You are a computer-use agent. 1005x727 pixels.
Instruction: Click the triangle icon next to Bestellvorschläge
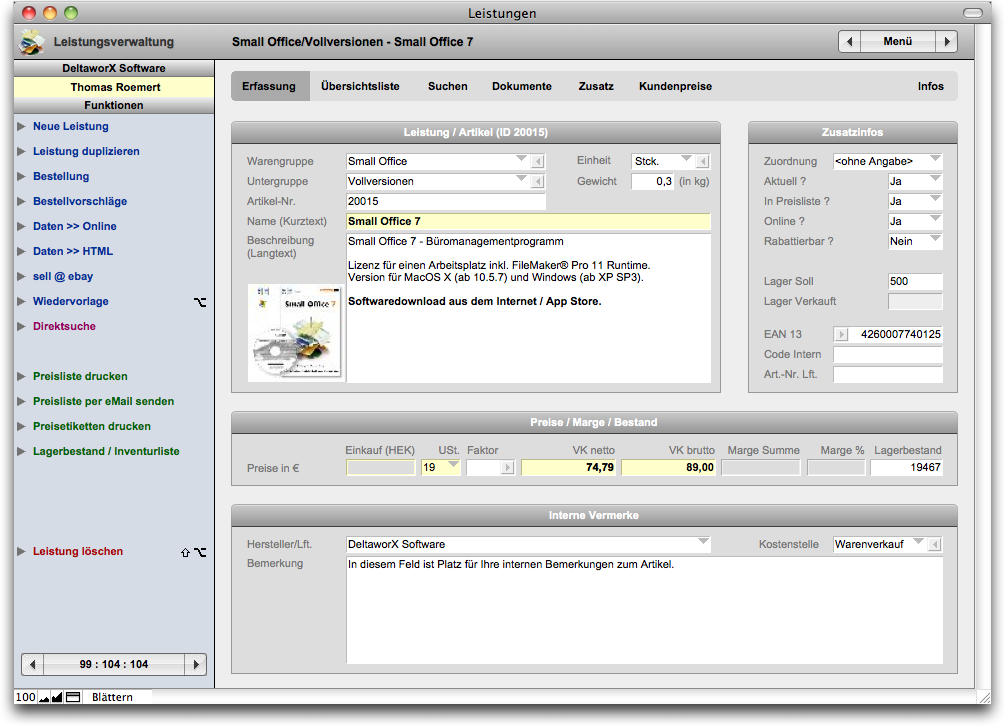(x=22, y=201)
